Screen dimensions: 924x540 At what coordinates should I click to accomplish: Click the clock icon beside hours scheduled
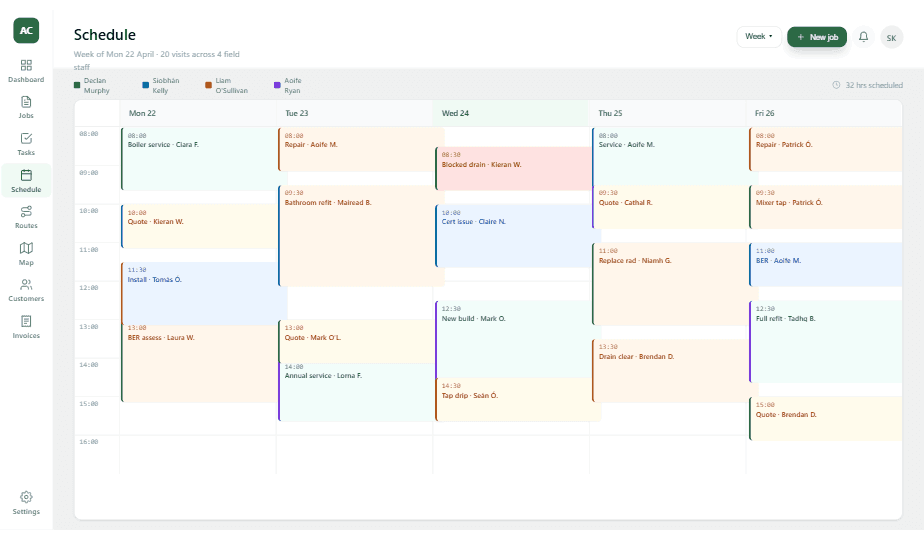pos(836,85)
